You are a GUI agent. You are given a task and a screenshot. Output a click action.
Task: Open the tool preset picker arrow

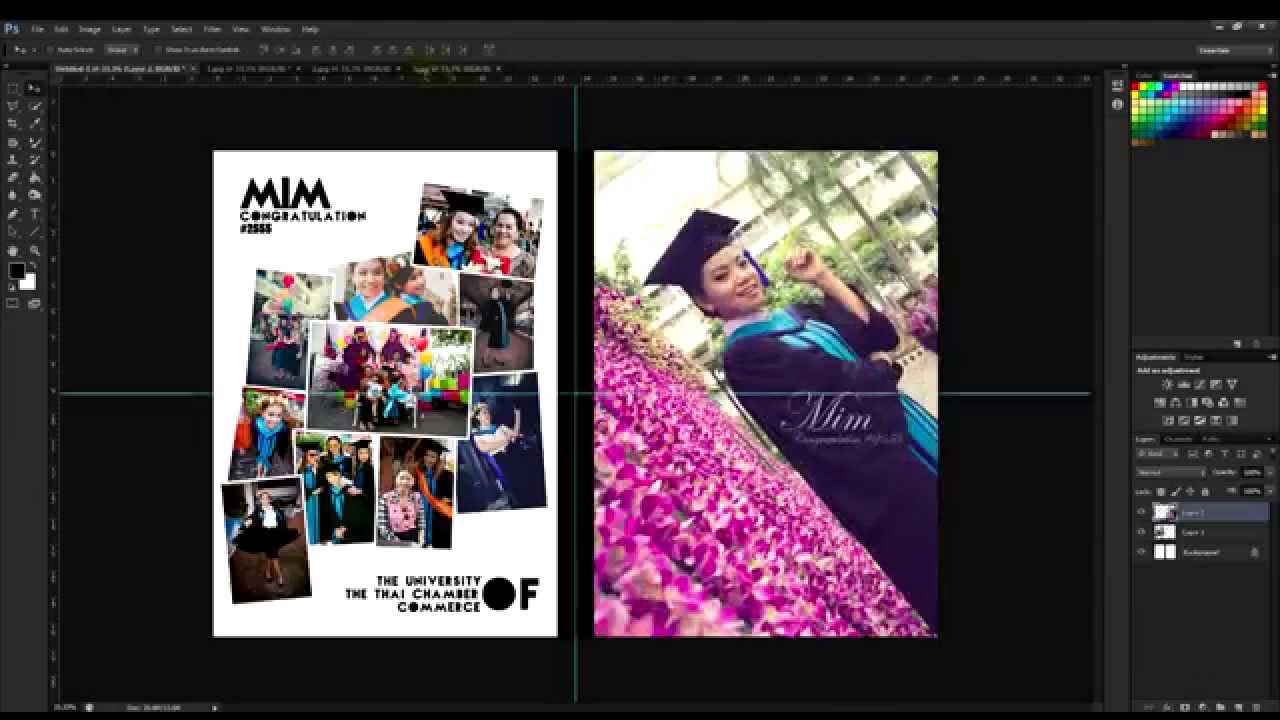point(33,49)
